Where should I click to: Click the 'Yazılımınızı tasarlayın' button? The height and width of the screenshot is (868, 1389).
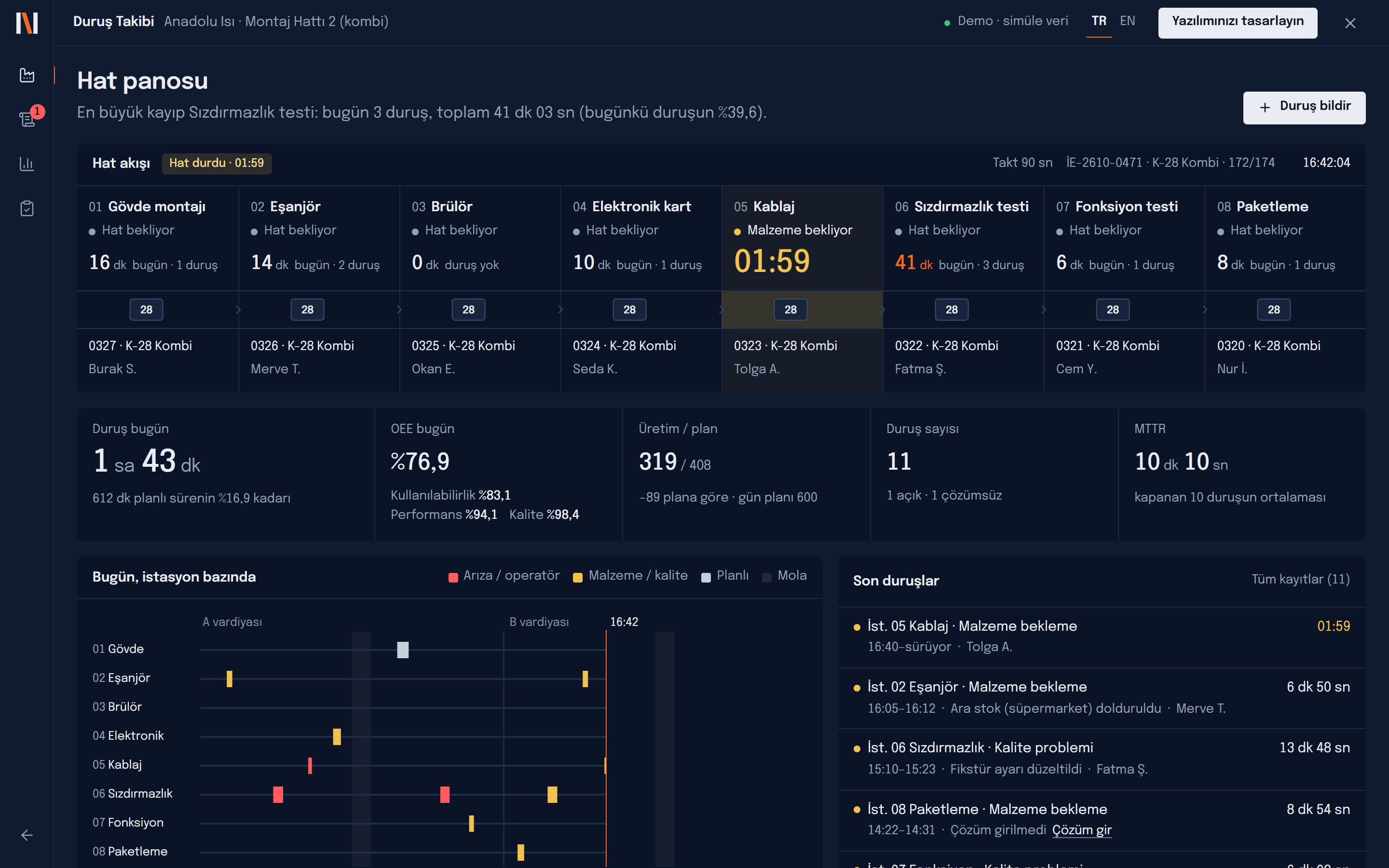click(1238, 22)
